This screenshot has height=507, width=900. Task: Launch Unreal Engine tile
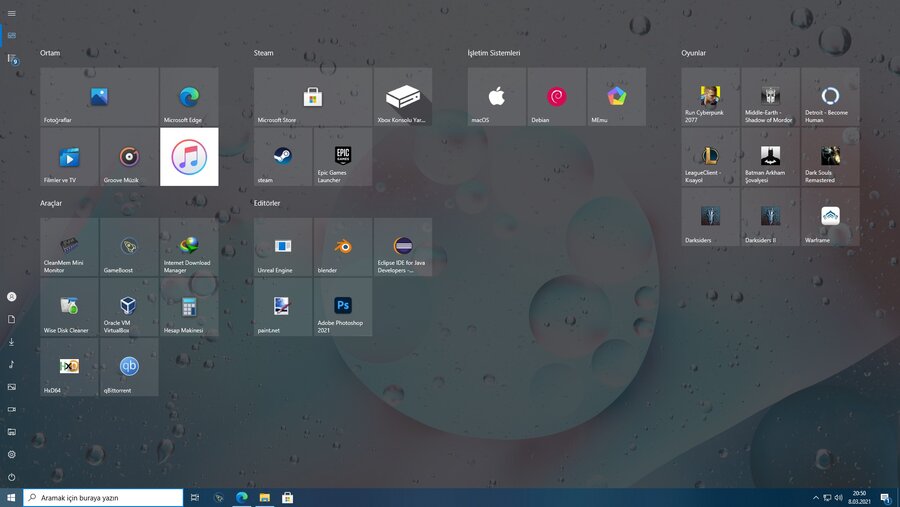pos(283,247)
